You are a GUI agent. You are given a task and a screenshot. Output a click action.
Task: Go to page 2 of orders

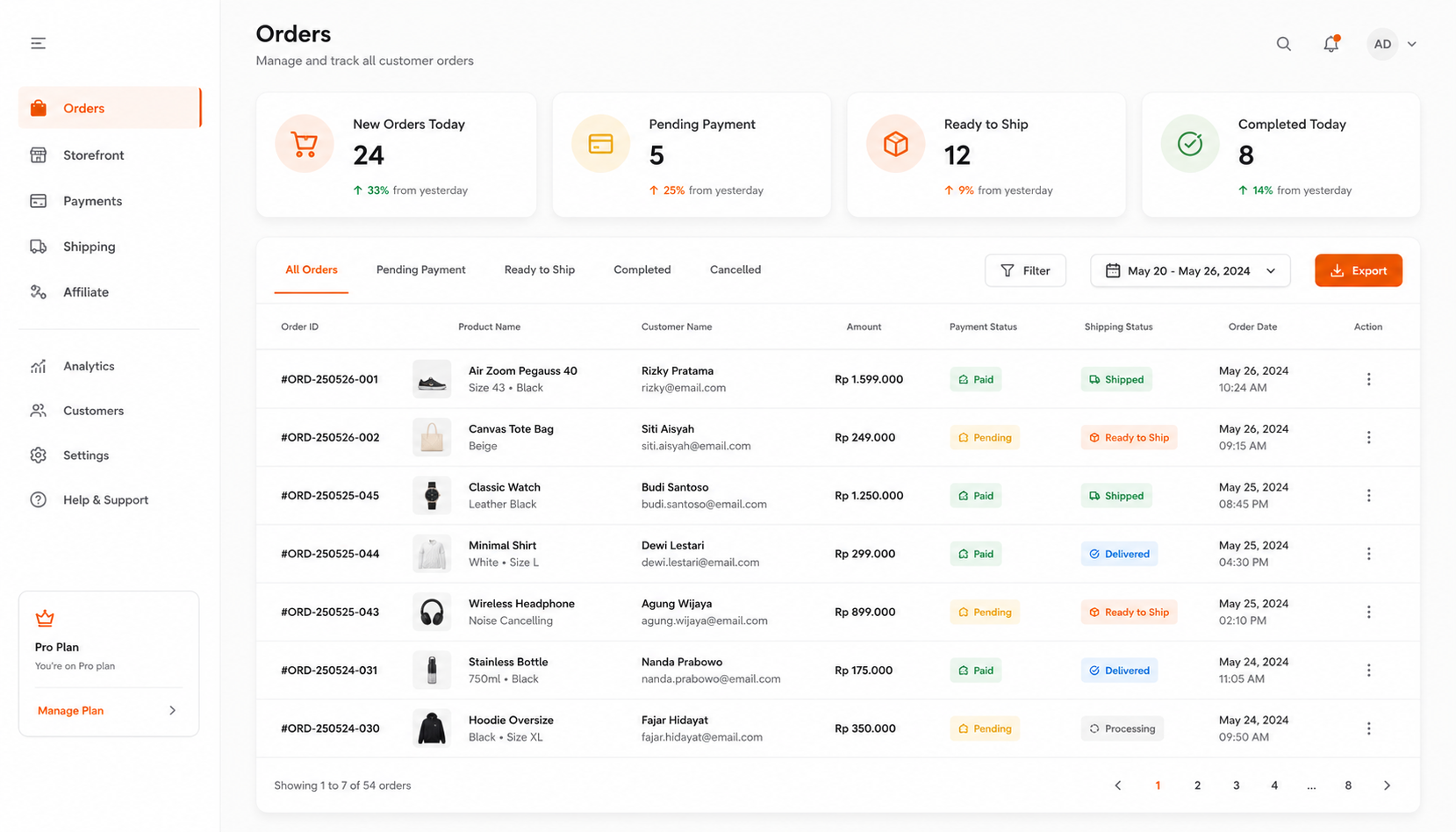coord(1197,785)
